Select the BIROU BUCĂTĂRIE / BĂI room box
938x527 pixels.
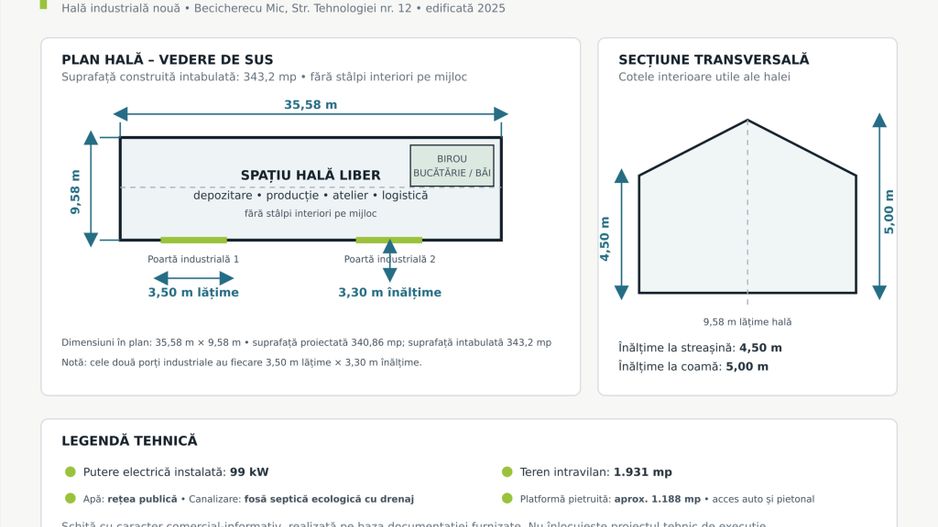(452, 166)
